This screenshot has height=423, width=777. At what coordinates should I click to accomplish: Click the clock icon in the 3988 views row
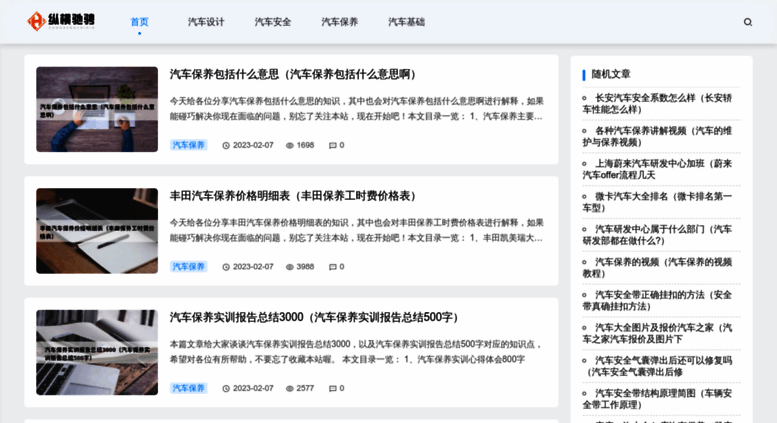tap(226, 267)
